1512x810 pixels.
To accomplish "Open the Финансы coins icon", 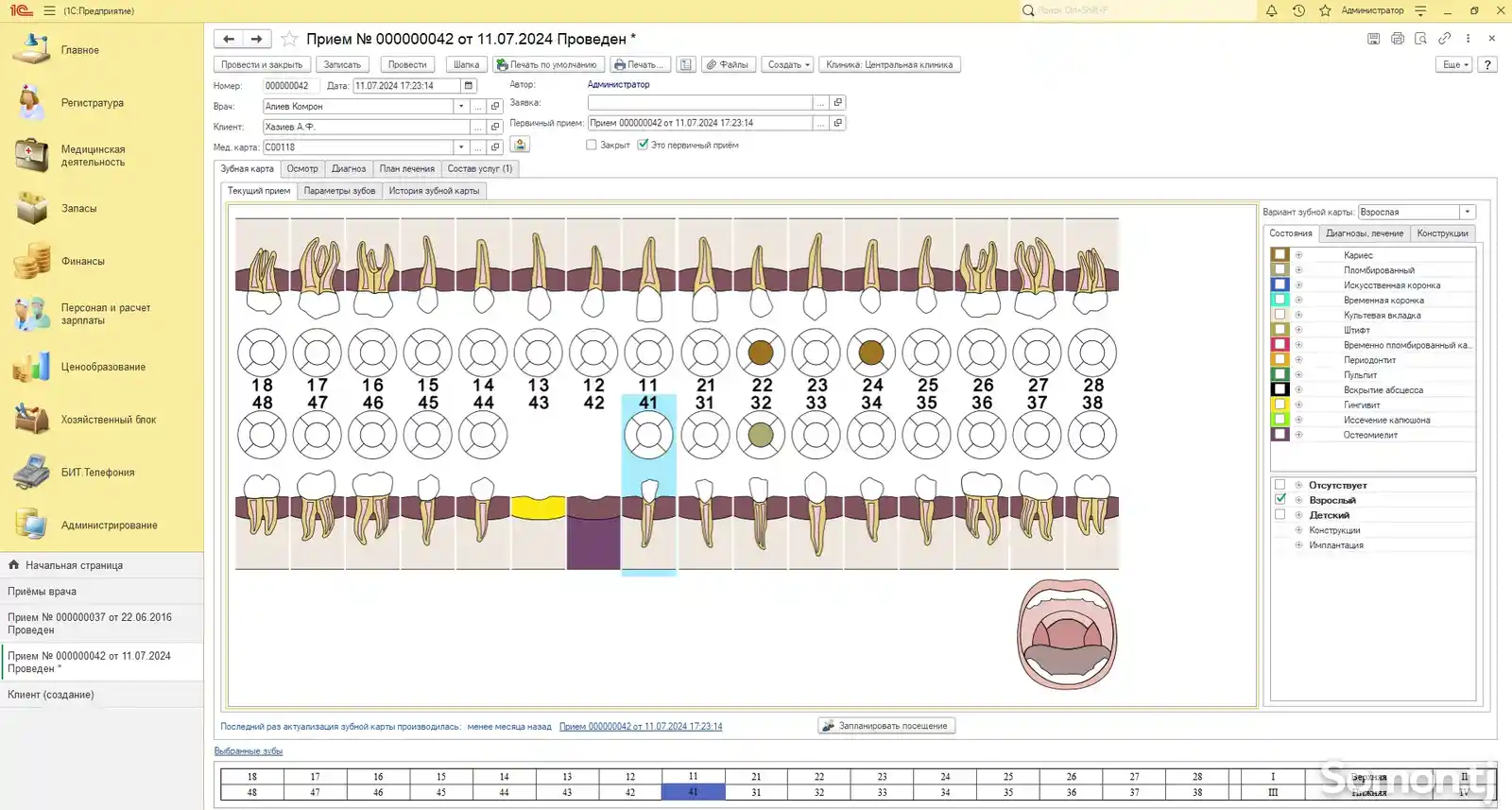I will 31,261.
